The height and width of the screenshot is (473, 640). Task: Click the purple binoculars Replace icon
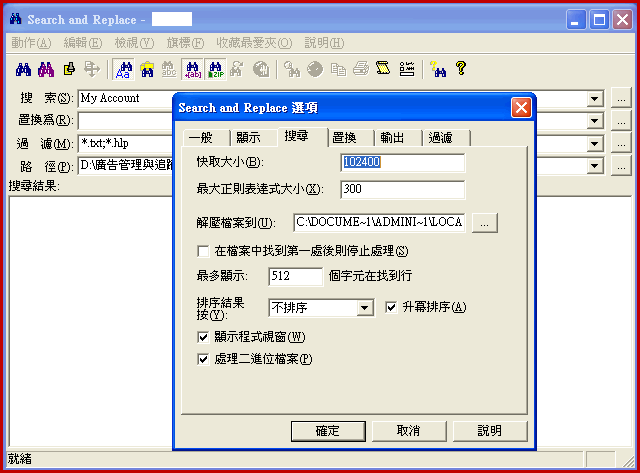pyautogui.click(x=45, y=69)
